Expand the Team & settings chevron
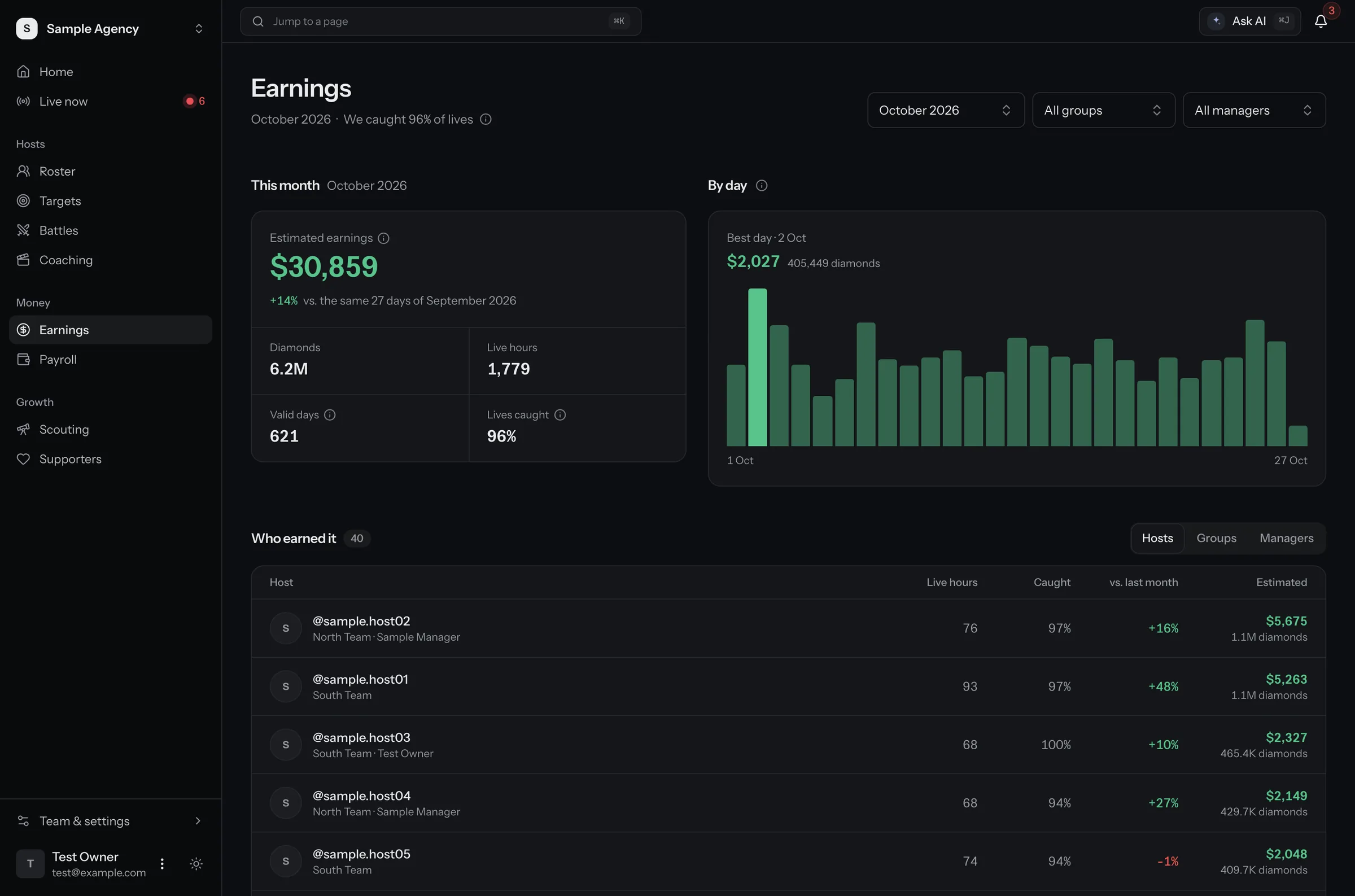 click(x=198, y=821)
